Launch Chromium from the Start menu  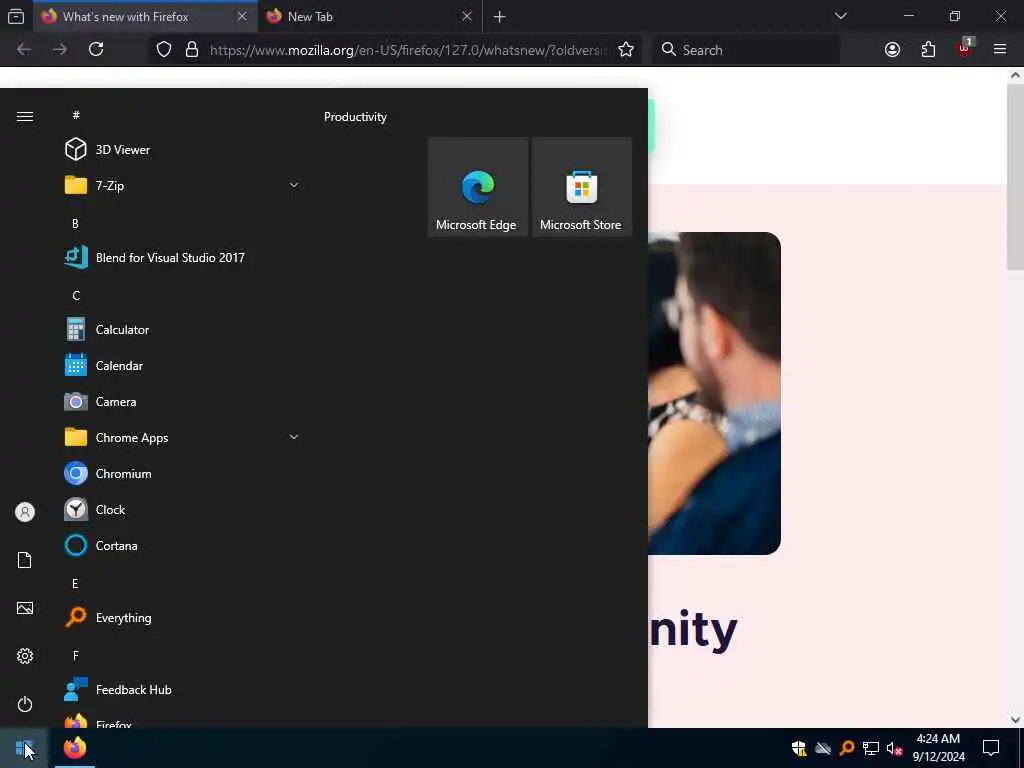click(x=182, y=473)
